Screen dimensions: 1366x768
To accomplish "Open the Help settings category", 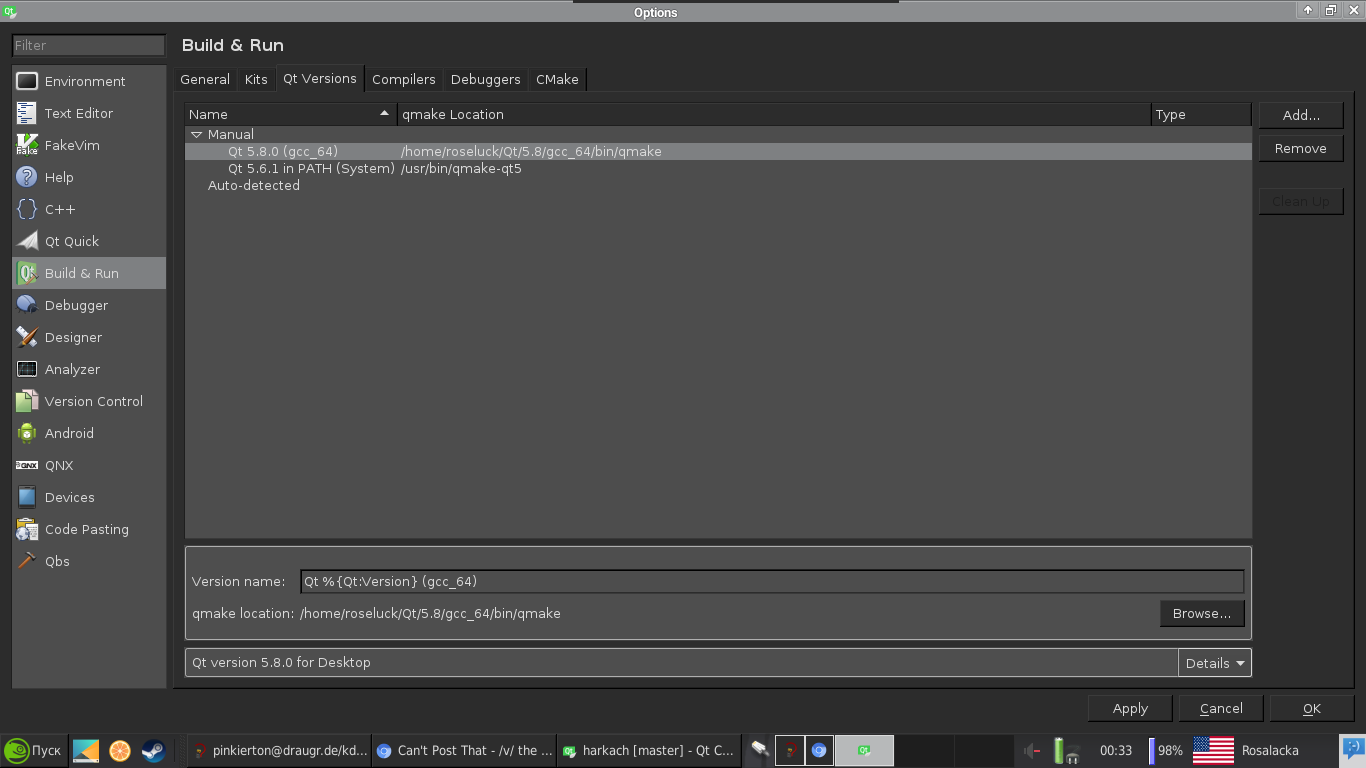I will pos(89,177).
